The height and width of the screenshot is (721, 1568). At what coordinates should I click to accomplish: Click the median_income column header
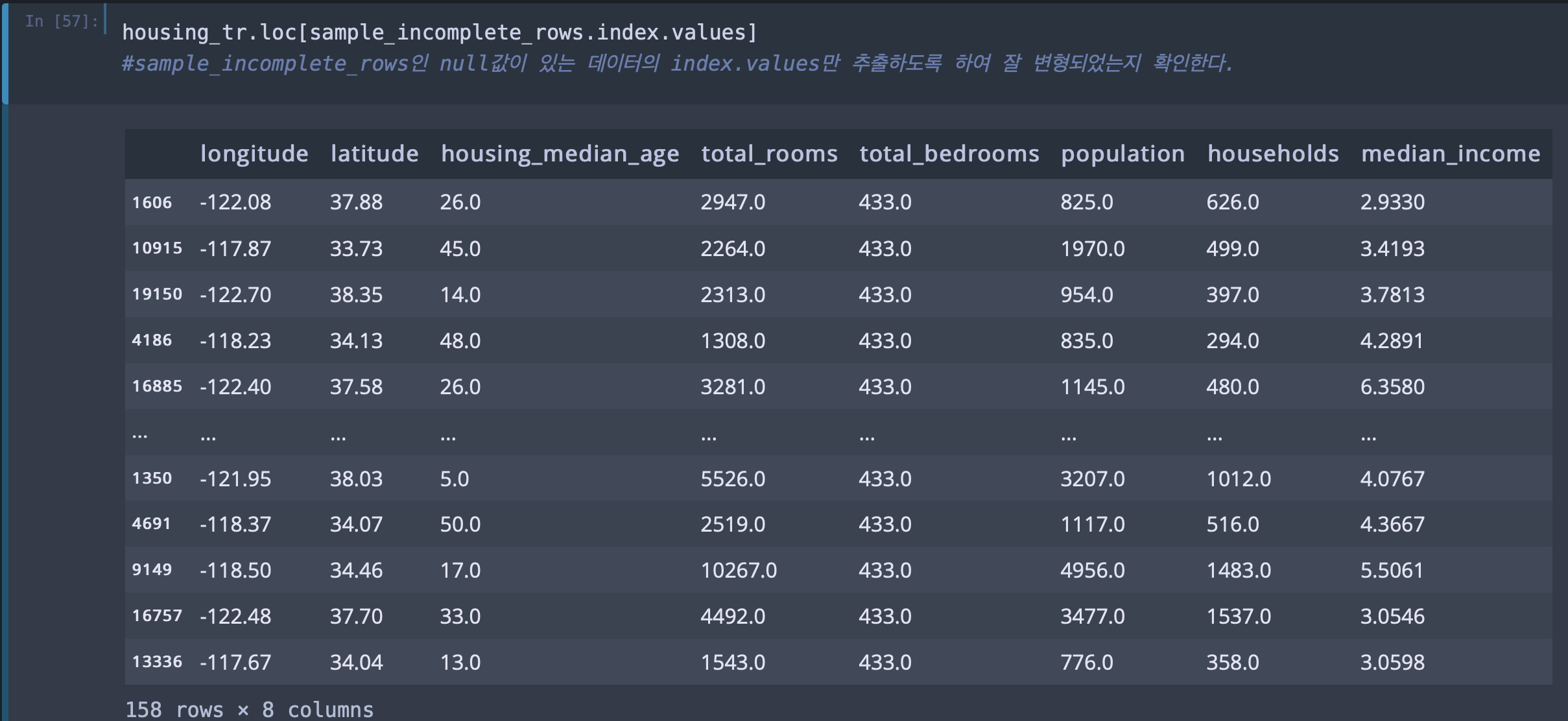(x=1450, y=154)
